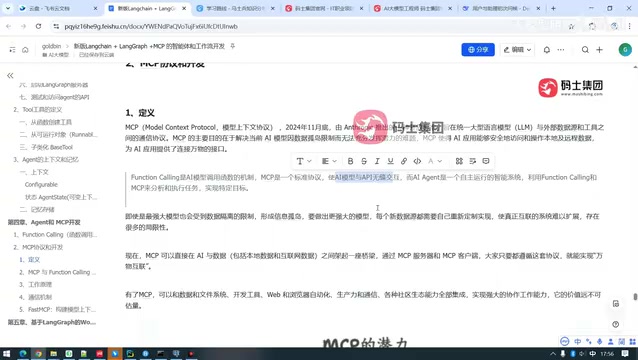Image resolution: width=638 pixels, height=360 pixels.
Task: Apply italic from the floating toolbar
Action: tap(377, 161)
